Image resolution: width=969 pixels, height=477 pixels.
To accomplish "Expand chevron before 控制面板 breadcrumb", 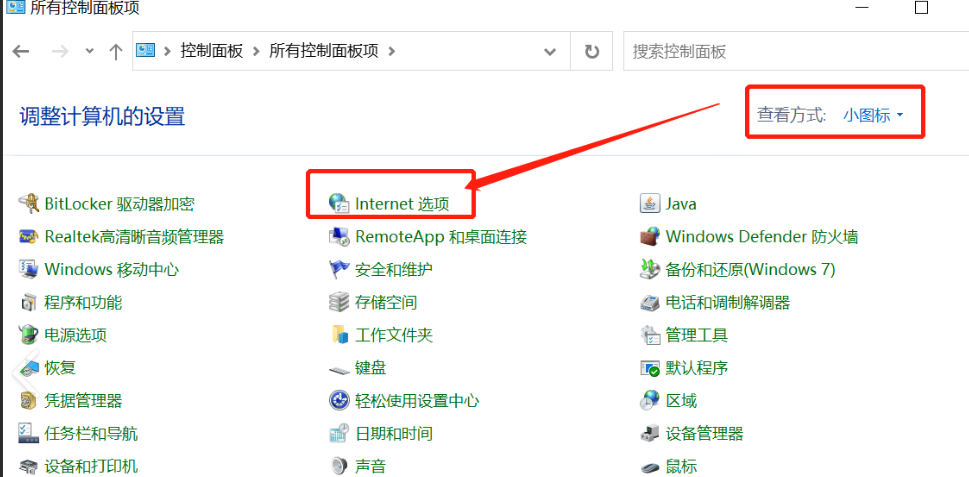I will click(x=167, y=51).
